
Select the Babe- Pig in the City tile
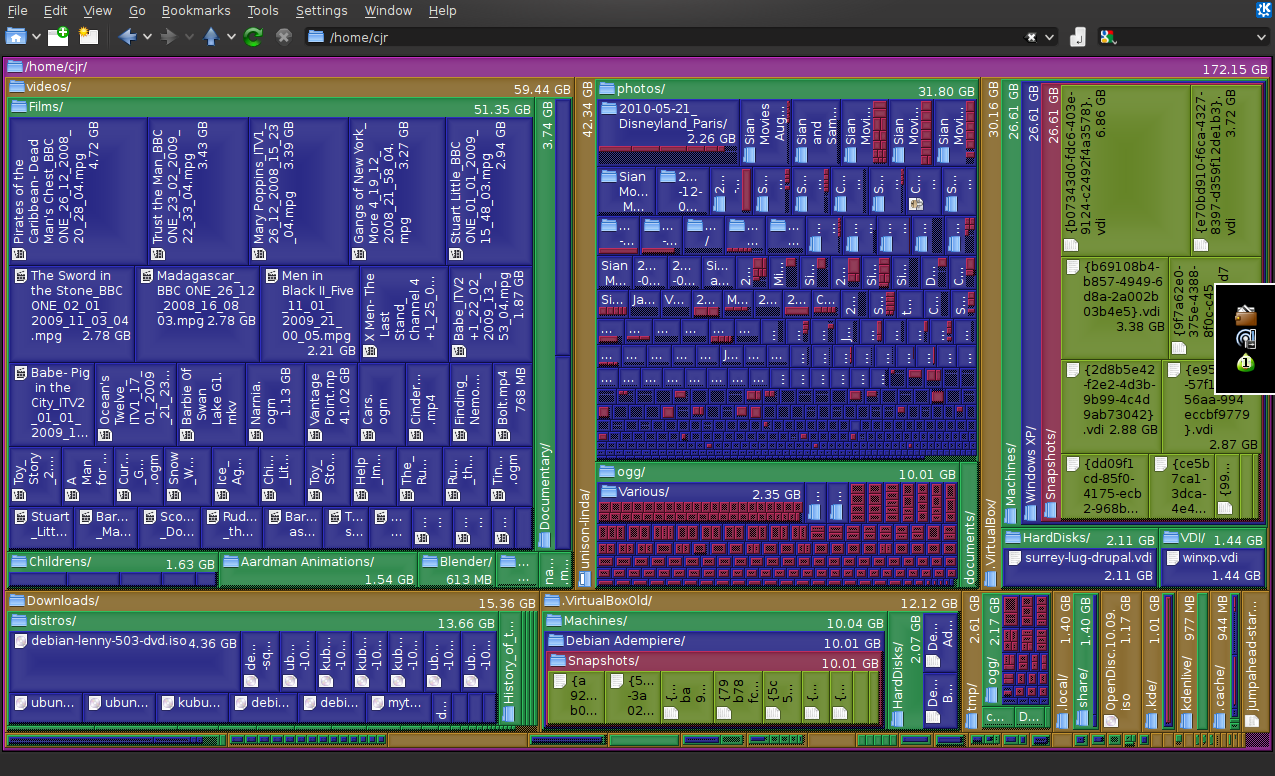pos(52,404)
